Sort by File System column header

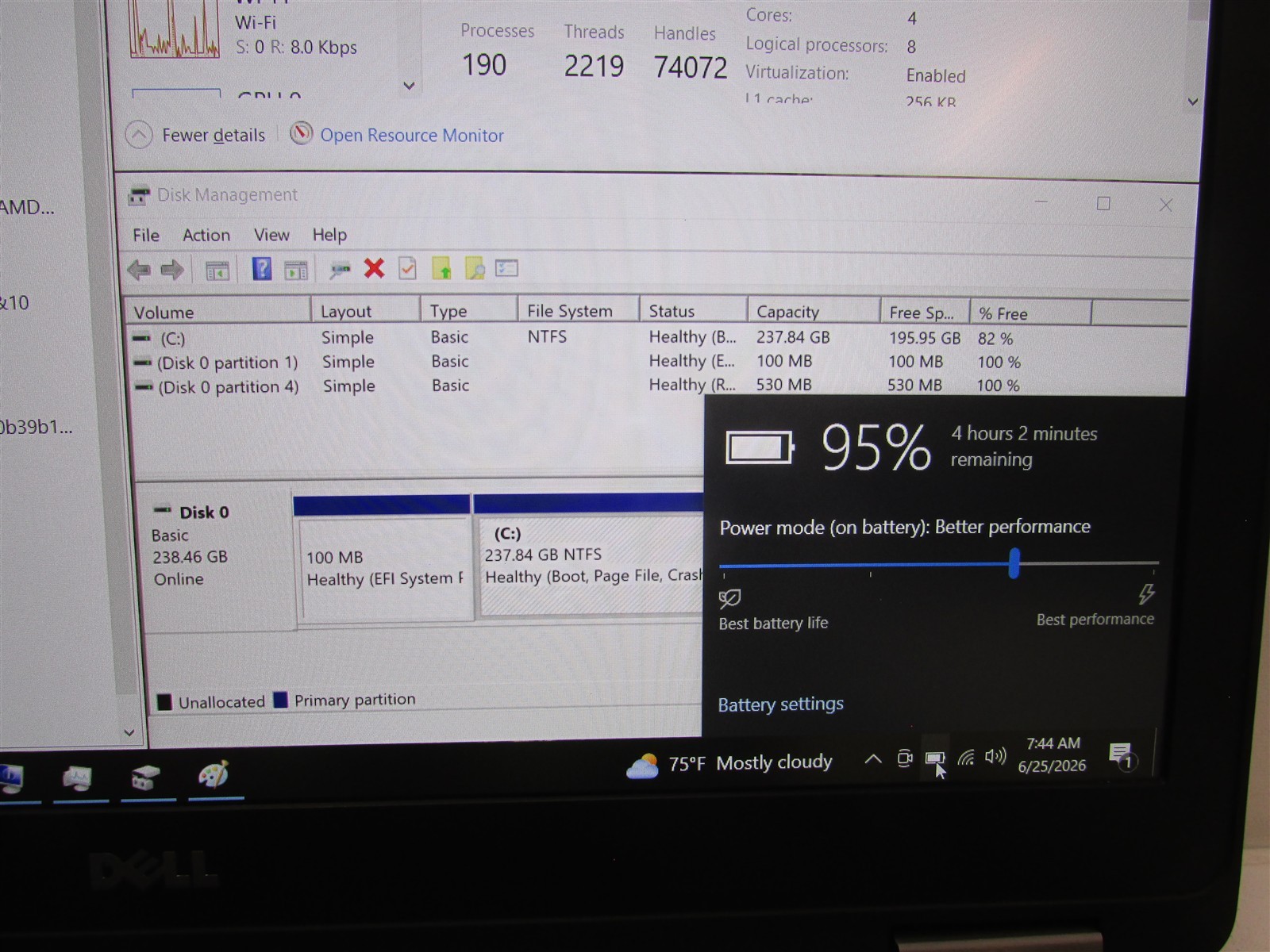coord(578,311)
